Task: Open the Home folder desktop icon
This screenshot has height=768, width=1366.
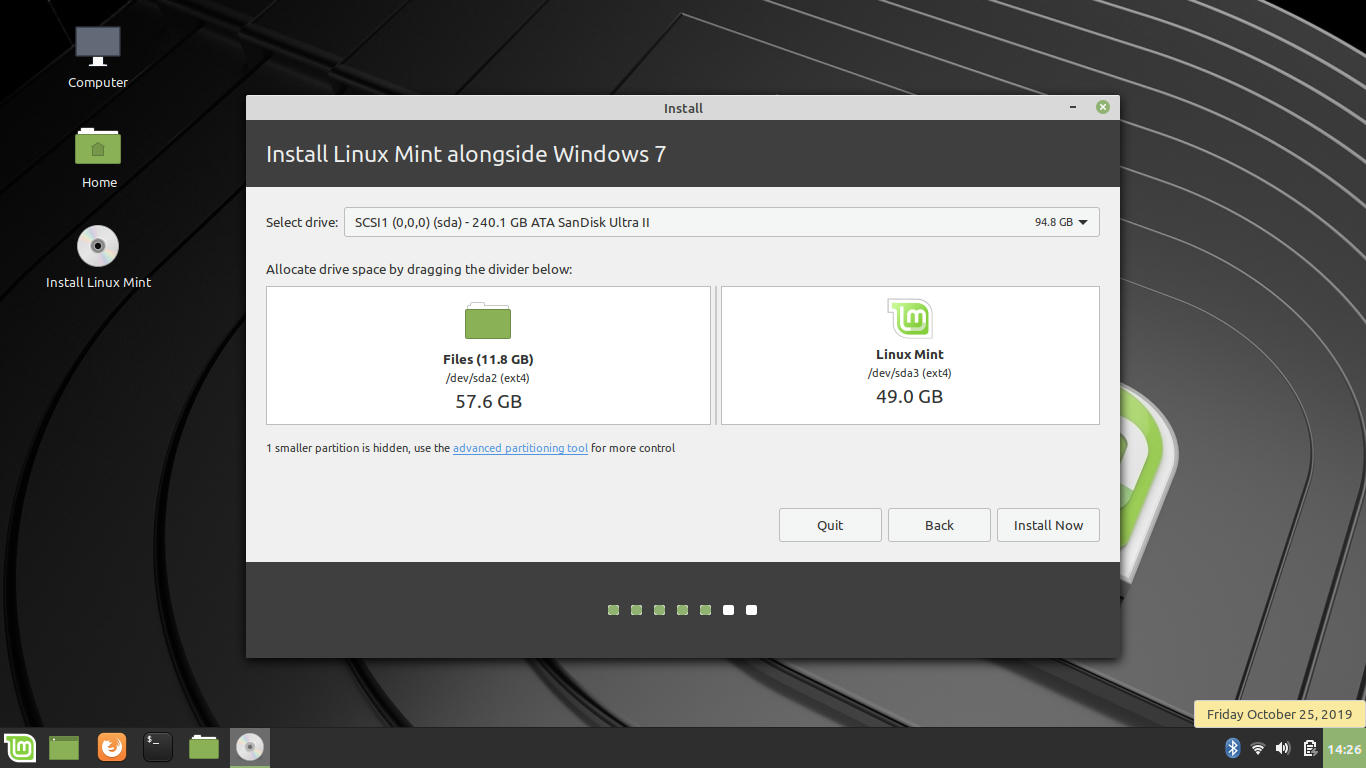Action: pos(98,146)
